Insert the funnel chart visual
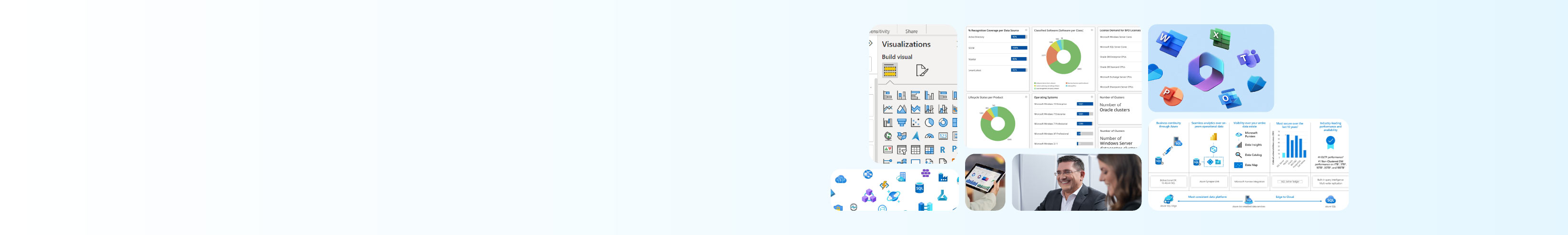 [901, 123]
